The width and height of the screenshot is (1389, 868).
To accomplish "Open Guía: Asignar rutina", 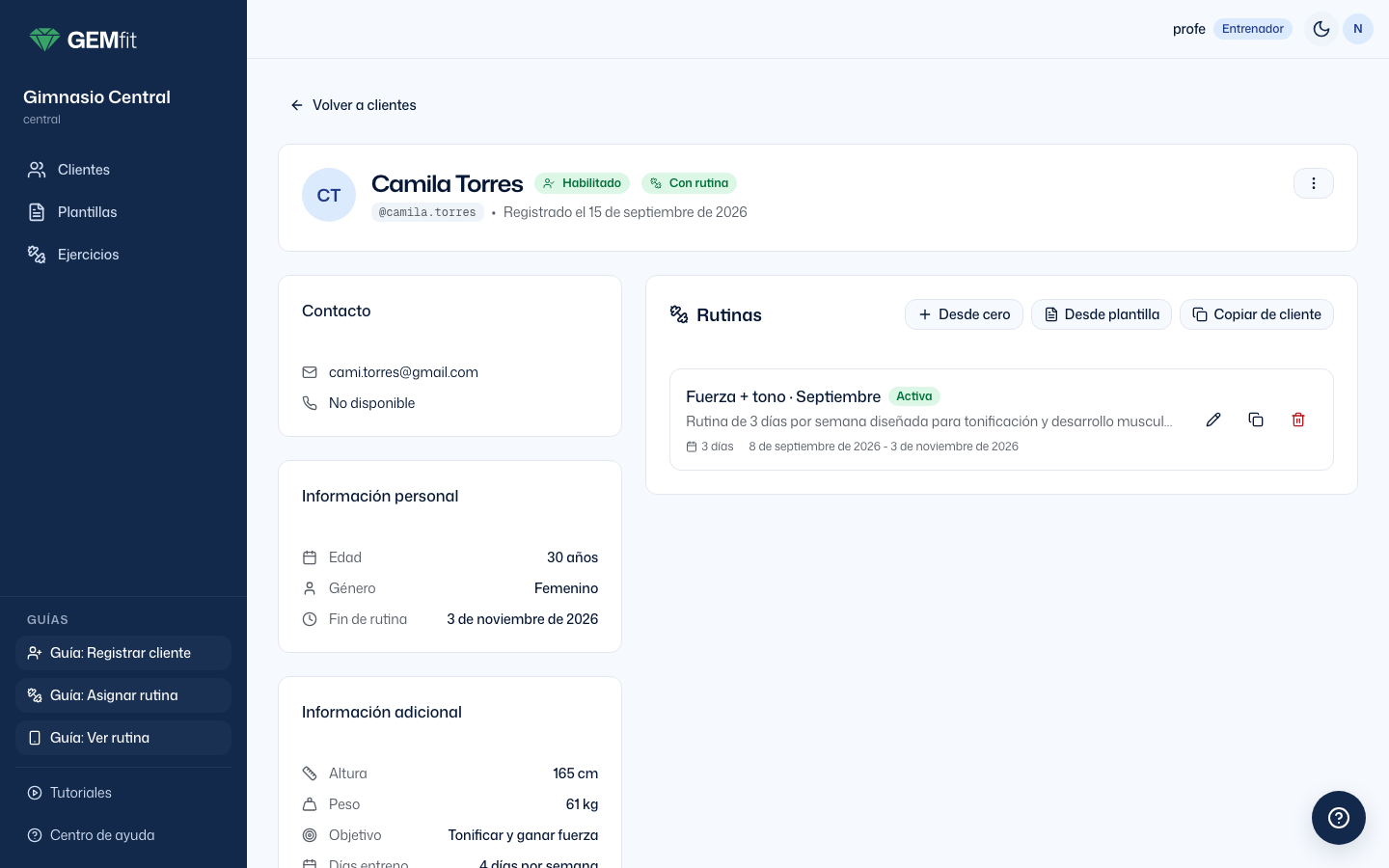I will tap(123, 695).
